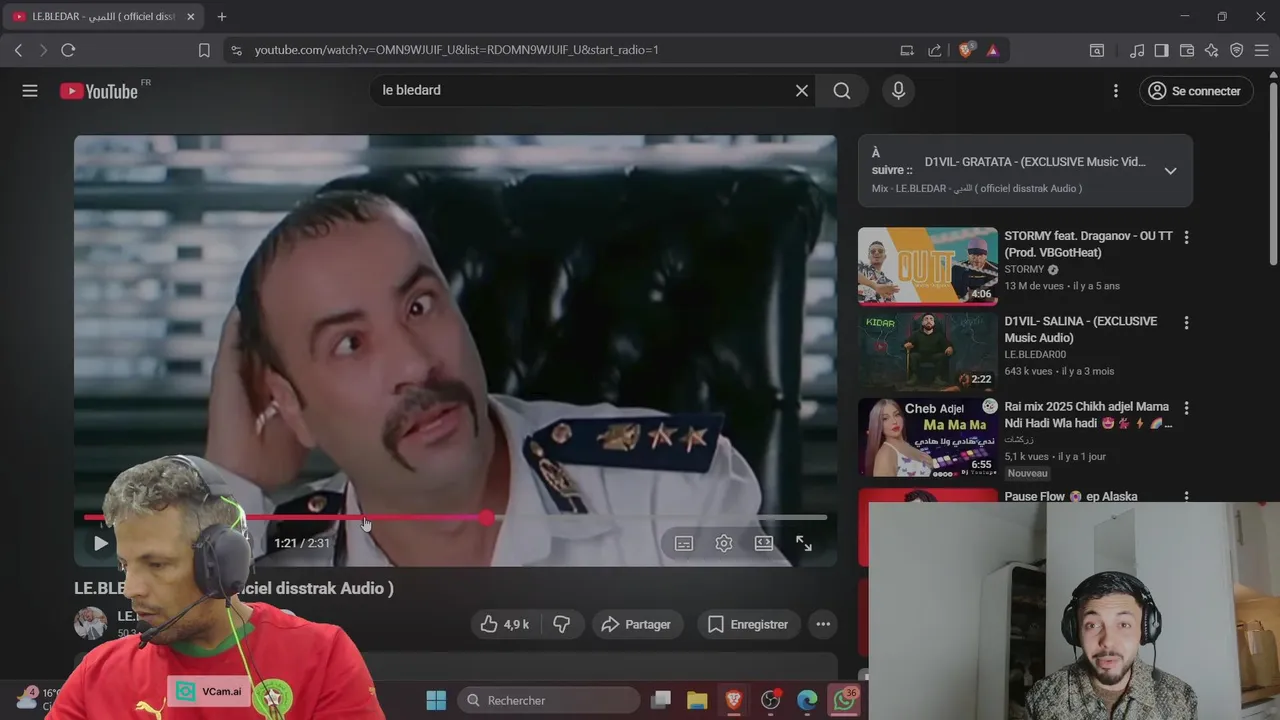The image size is (1280, 720).
Task: Share the video via Partager
Action: tap(636, 624)
